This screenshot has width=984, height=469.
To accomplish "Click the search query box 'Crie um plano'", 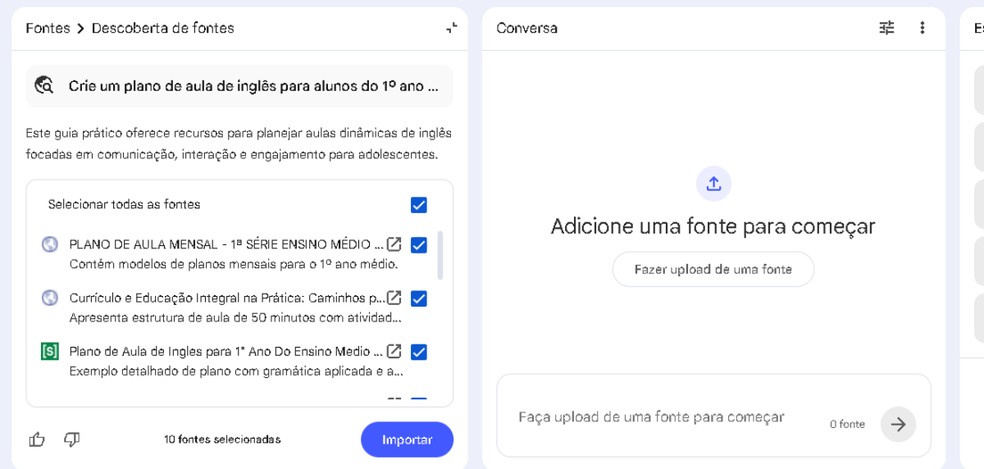I will (x=239, y=86).
